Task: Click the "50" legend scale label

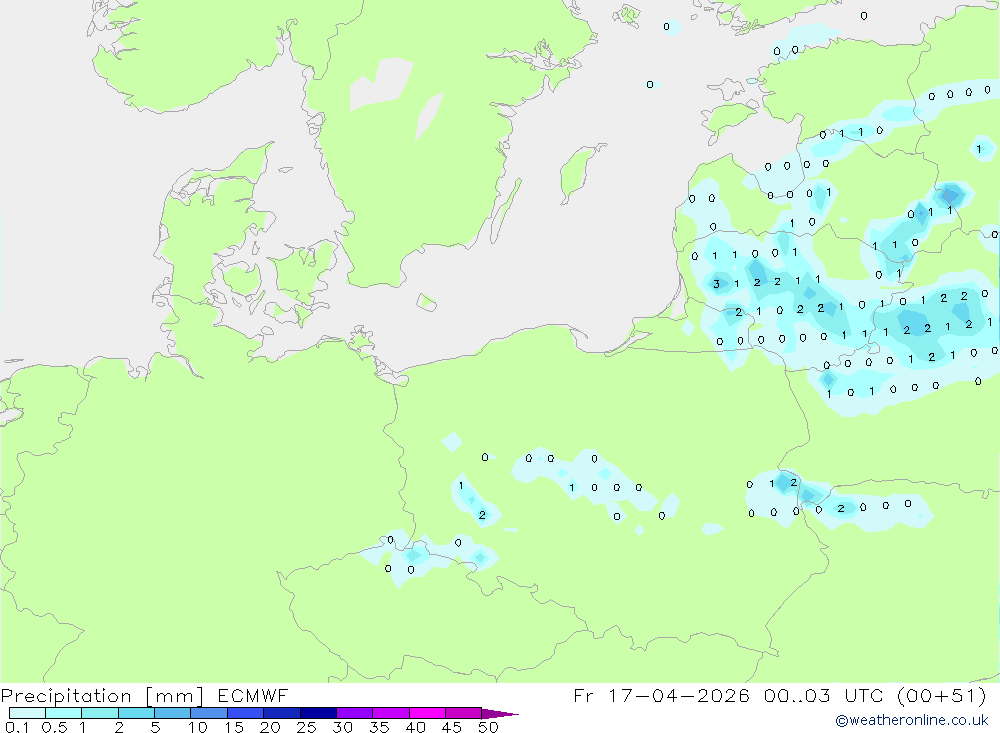Action: pos(489,727)
